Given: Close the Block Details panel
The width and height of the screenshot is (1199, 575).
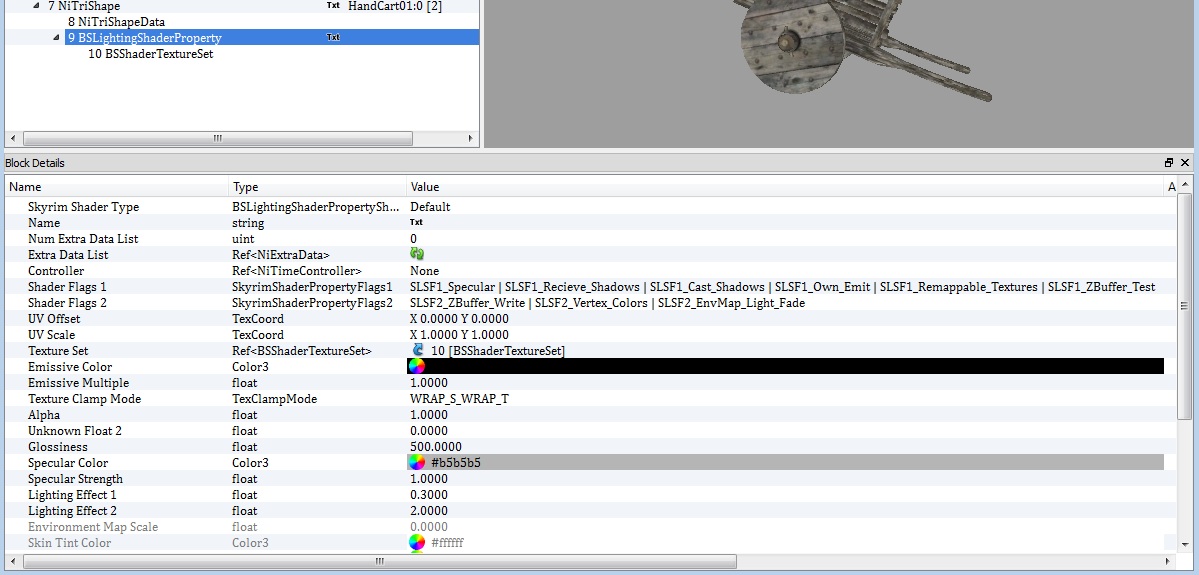Looking at the screenshot, I should click(x=1185, y=163).
